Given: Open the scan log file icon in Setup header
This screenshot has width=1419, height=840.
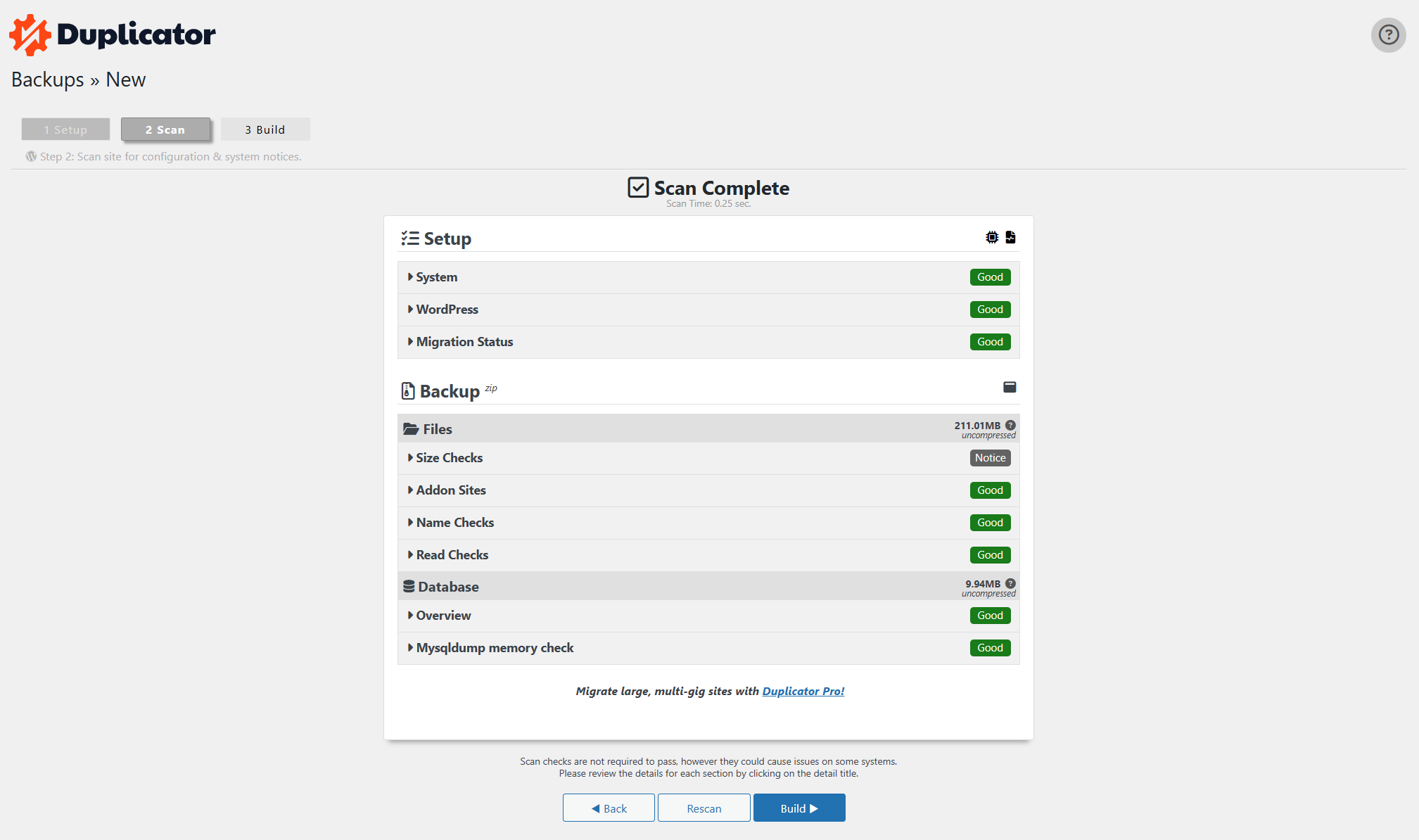Looking at the screenshot, I should [x=1010, y=237].
